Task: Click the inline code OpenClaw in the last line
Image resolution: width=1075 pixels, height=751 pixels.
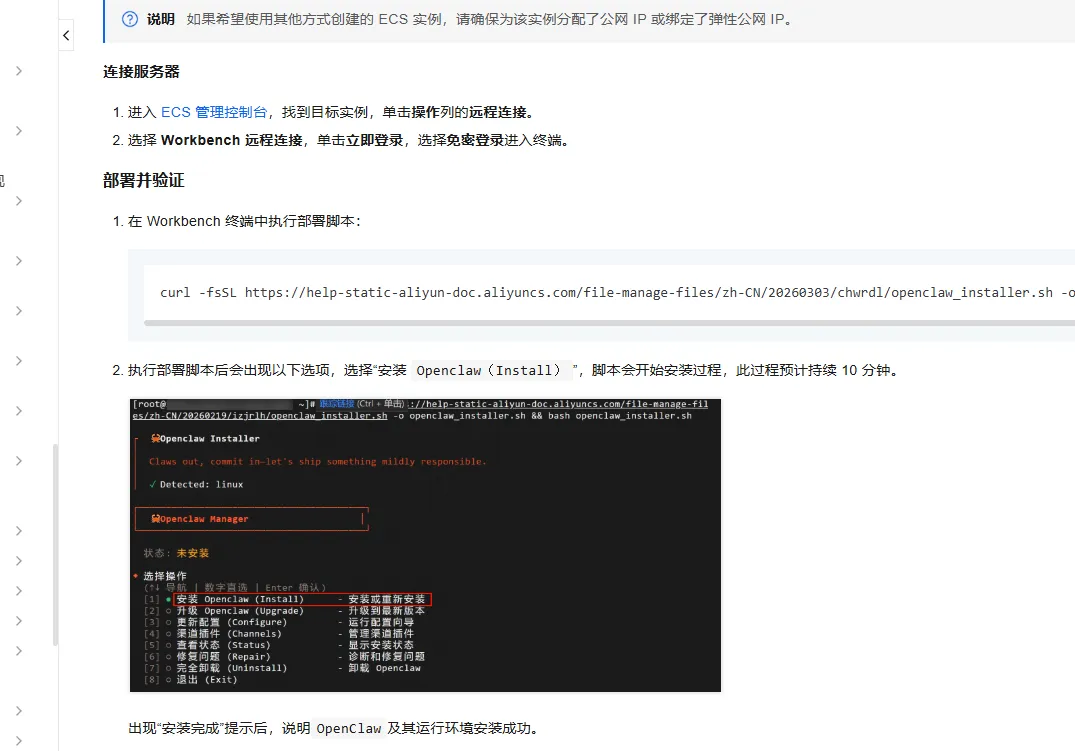Action: click(x=348, y=728)
